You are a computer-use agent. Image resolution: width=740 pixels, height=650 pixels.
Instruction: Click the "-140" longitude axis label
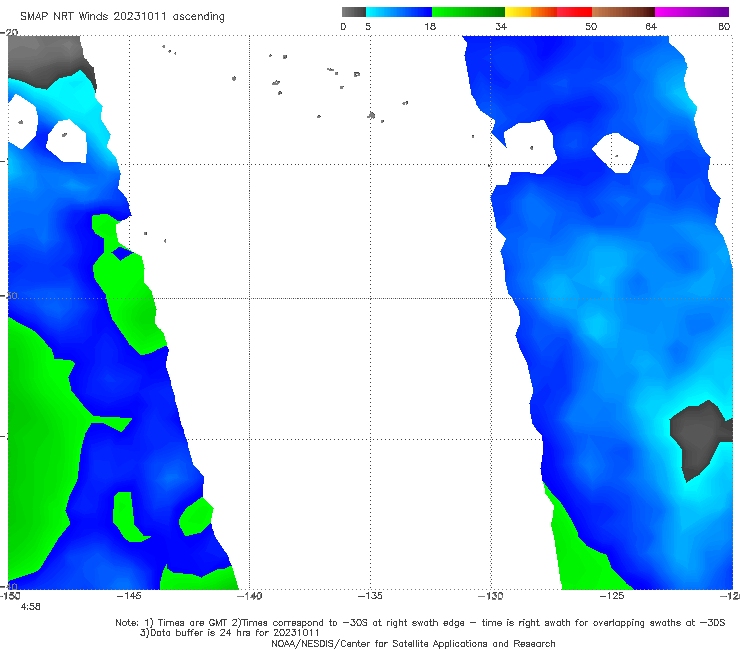[250, 596]
